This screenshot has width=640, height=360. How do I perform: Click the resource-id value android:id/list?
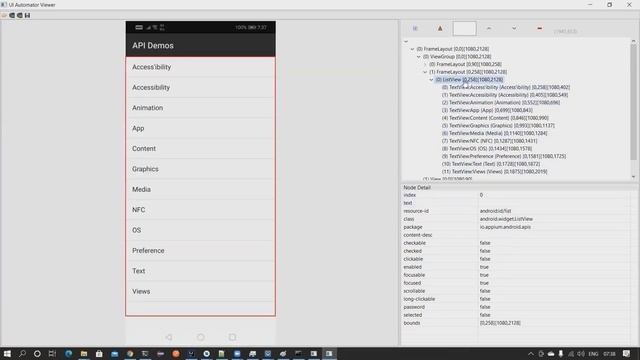coord(496,211)
